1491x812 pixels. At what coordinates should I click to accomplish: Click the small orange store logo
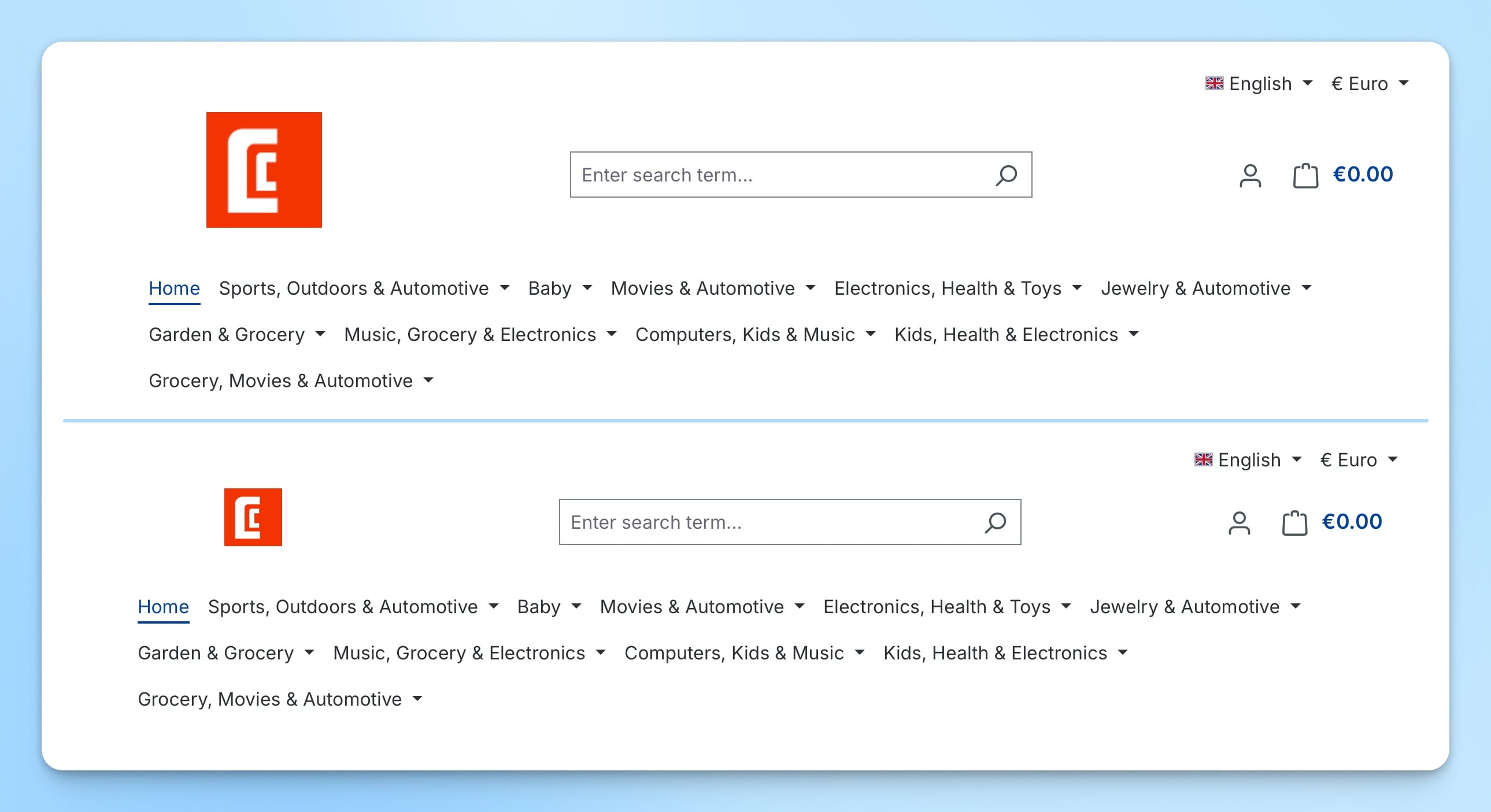(x=253, y=517)
